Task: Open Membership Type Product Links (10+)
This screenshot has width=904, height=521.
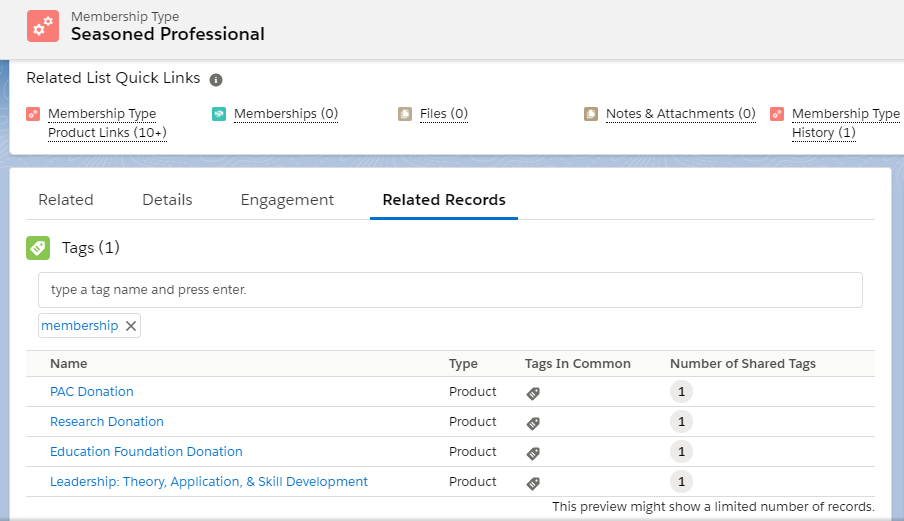Action: point(106,123)
